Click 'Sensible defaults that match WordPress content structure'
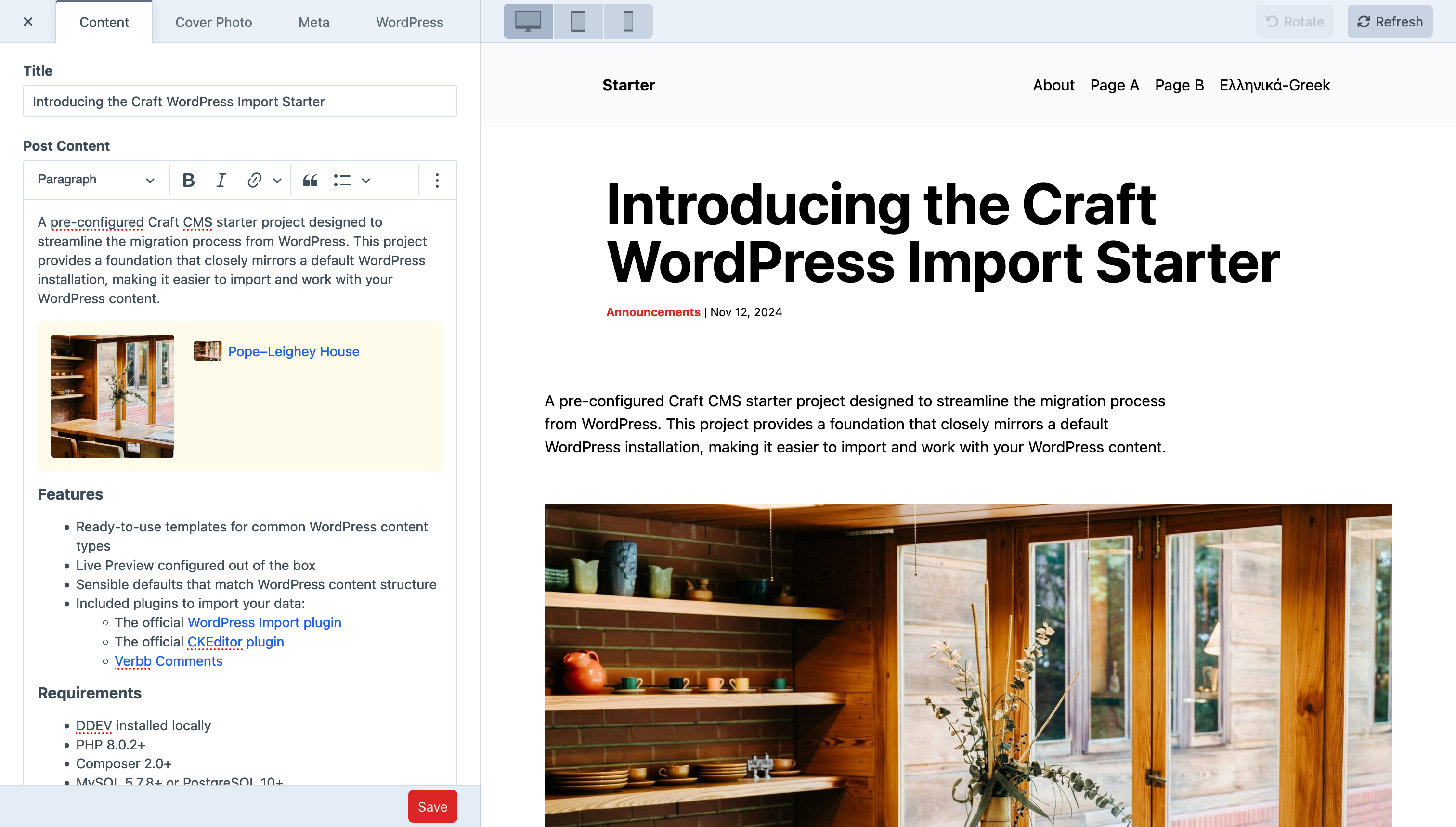This screenshot has height=827, width=1456. [x=256, y=584]
